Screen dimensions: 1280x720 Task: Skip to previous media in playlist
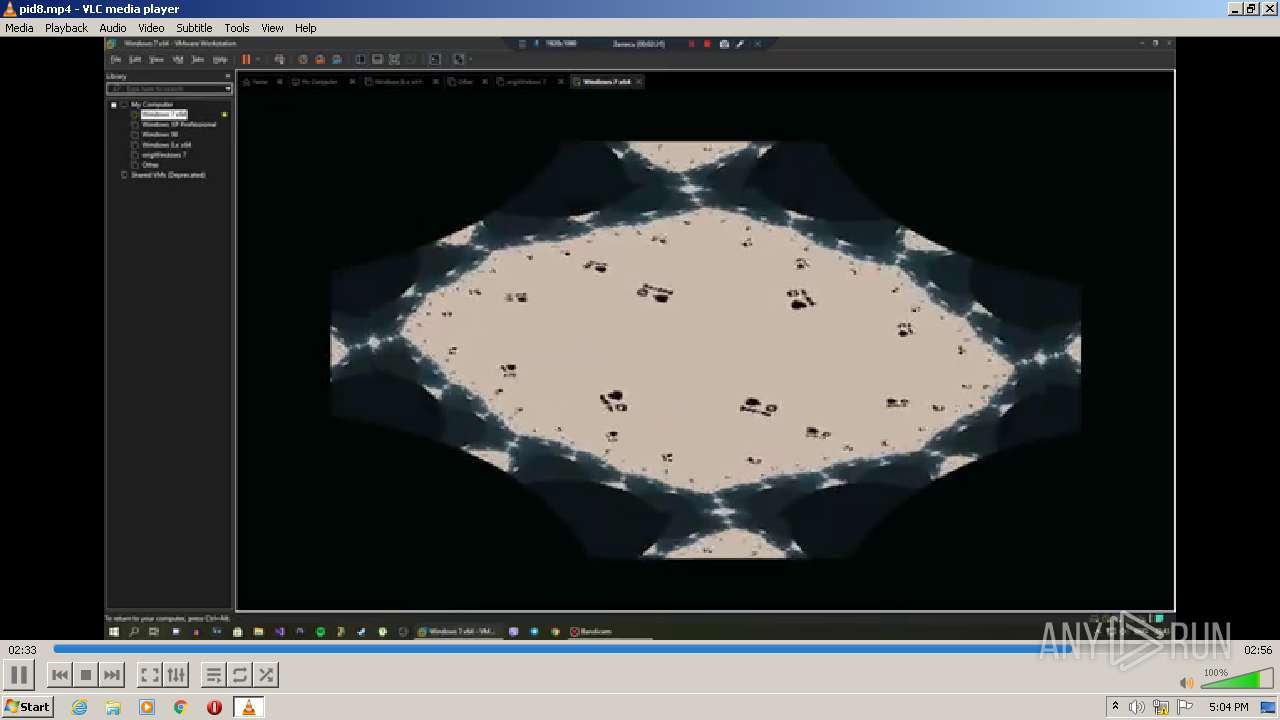click(60, 675)
